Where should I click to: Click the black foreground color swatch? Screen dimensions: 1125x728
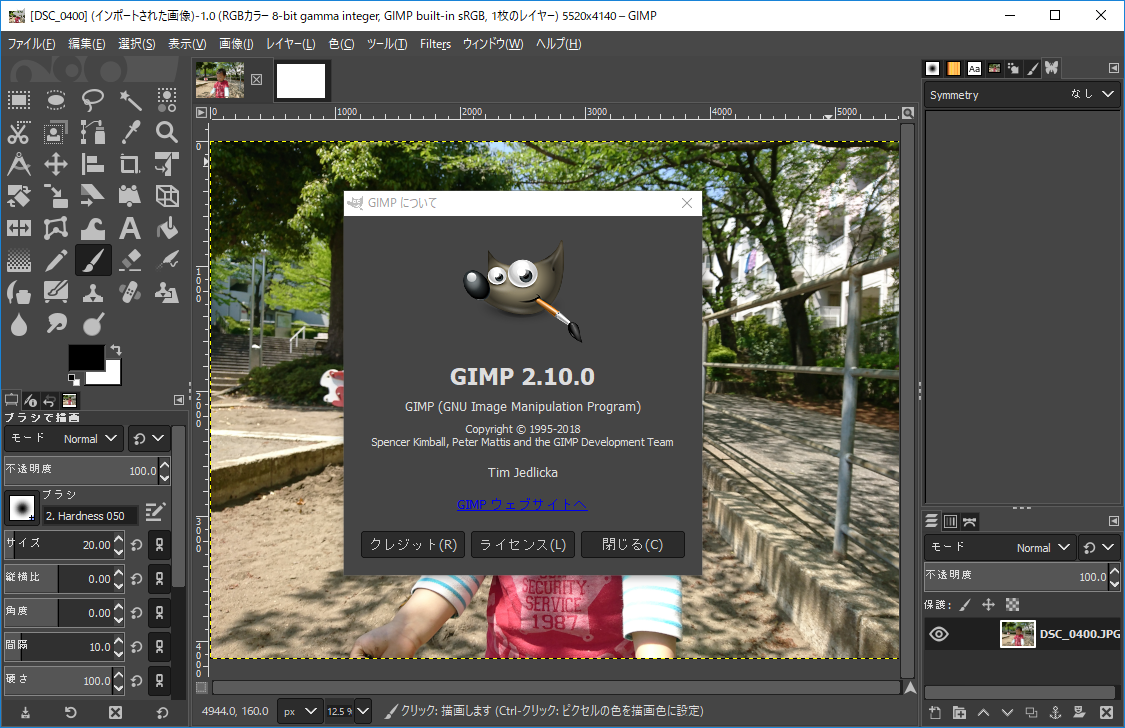[x=87, y=357]
